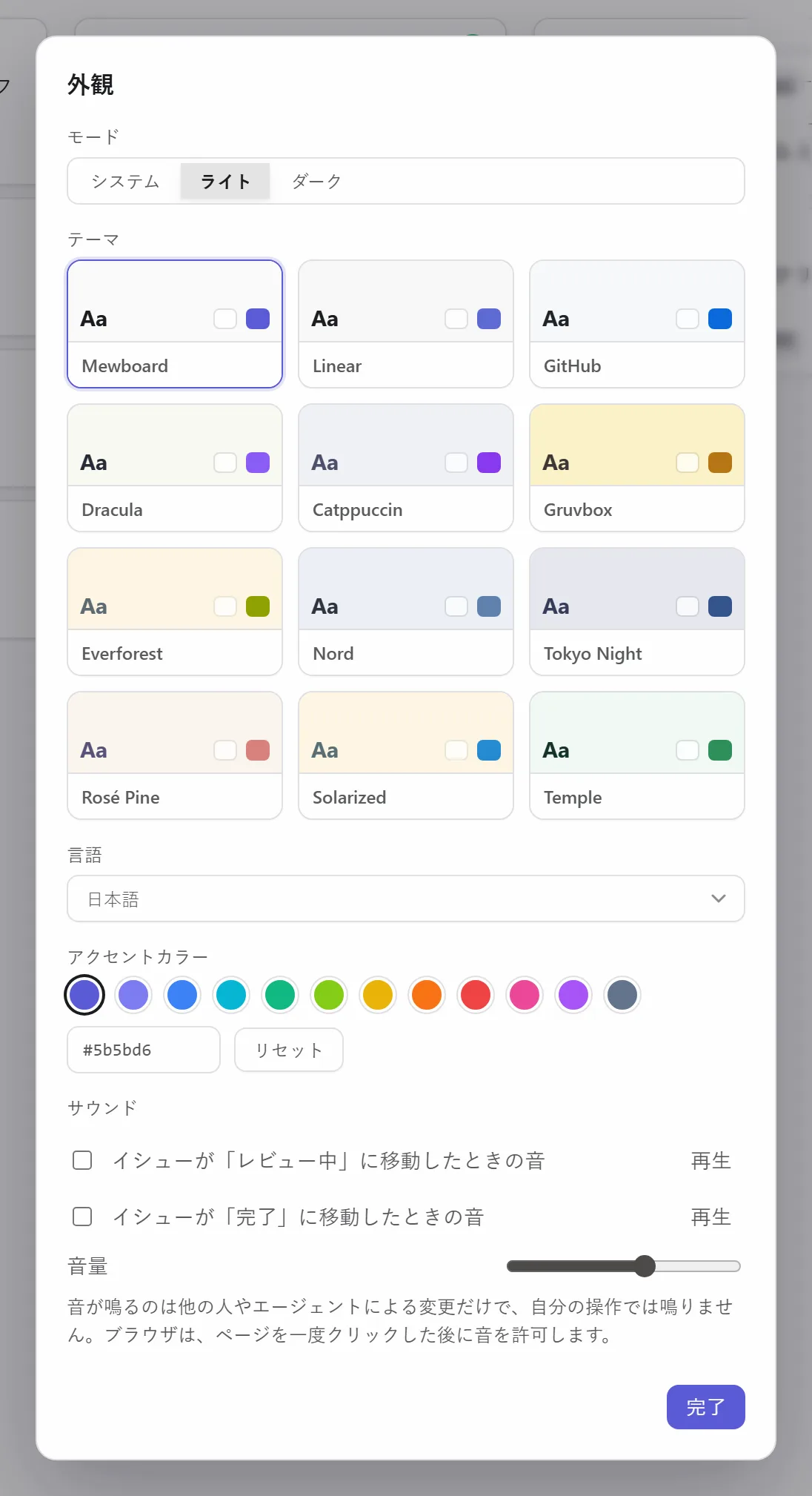Pick the GitHub theme card
This screenshot has width=812, height=1496.
pyautogui.click(x=637, y=324)
